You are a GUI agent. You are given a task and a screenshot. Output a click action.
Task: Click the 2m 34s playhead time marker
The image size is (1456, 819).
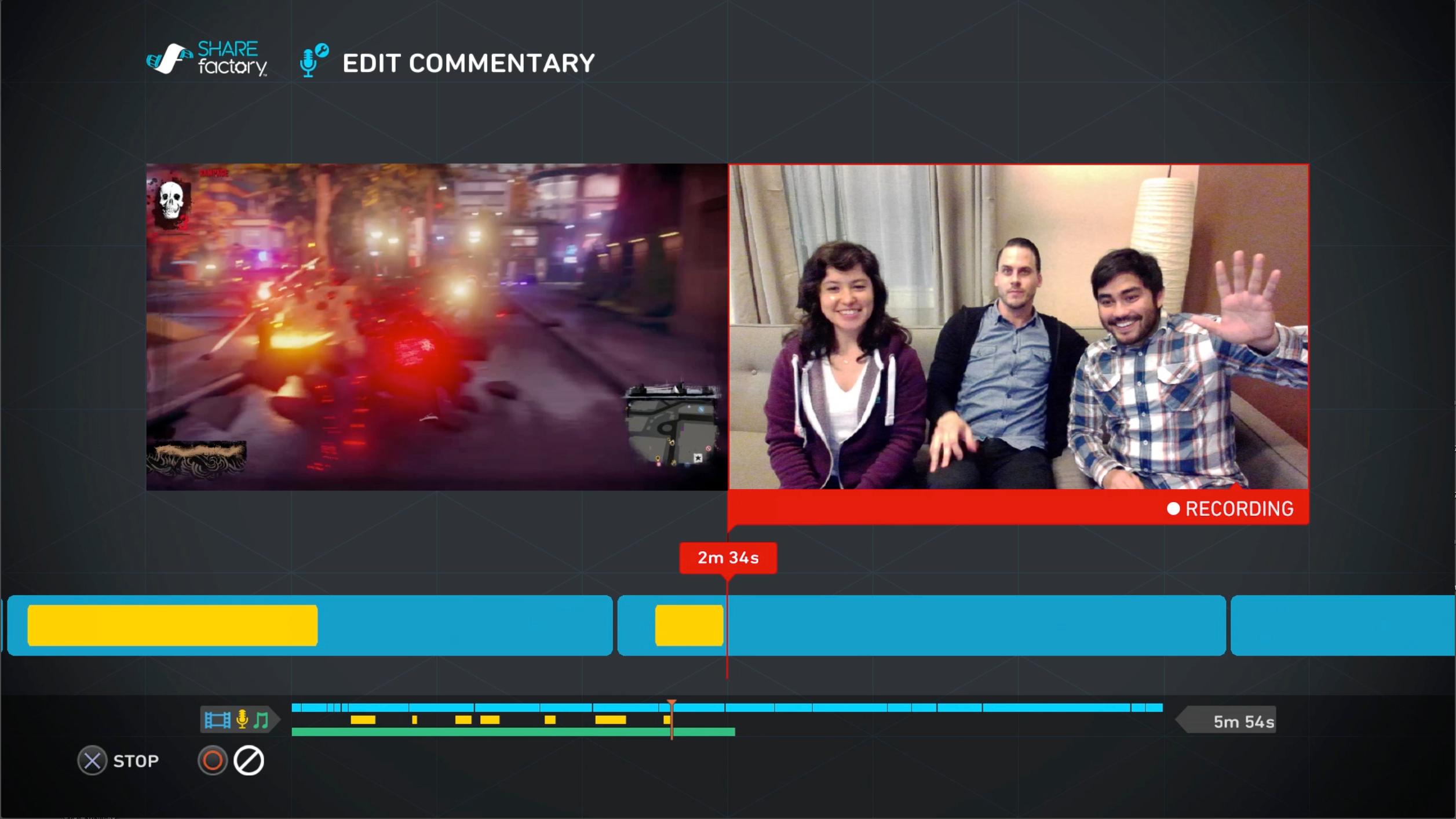click(x=728, y=558)
